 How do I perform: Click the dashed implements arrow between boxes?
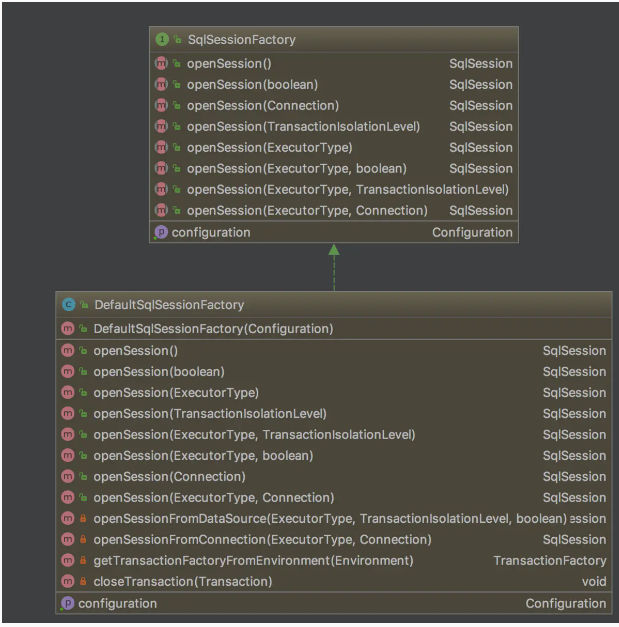click(334, 268)
